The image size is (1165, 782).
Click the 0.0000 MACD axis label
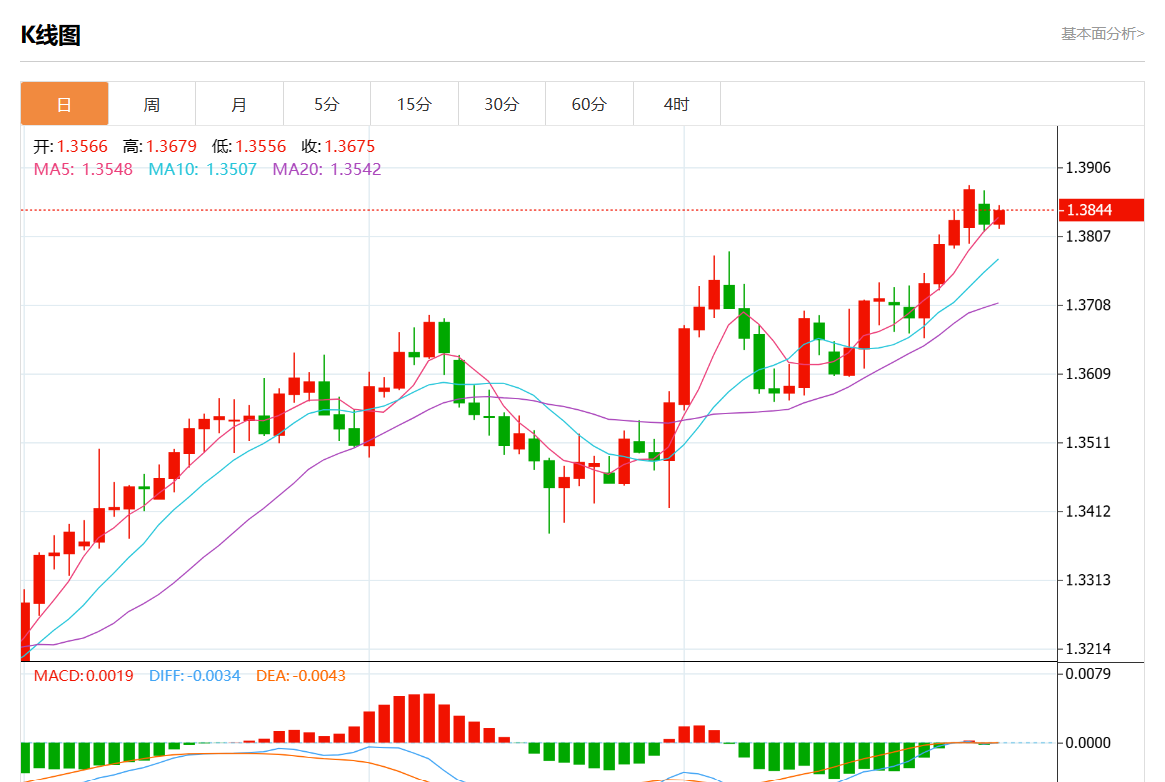1088,743
